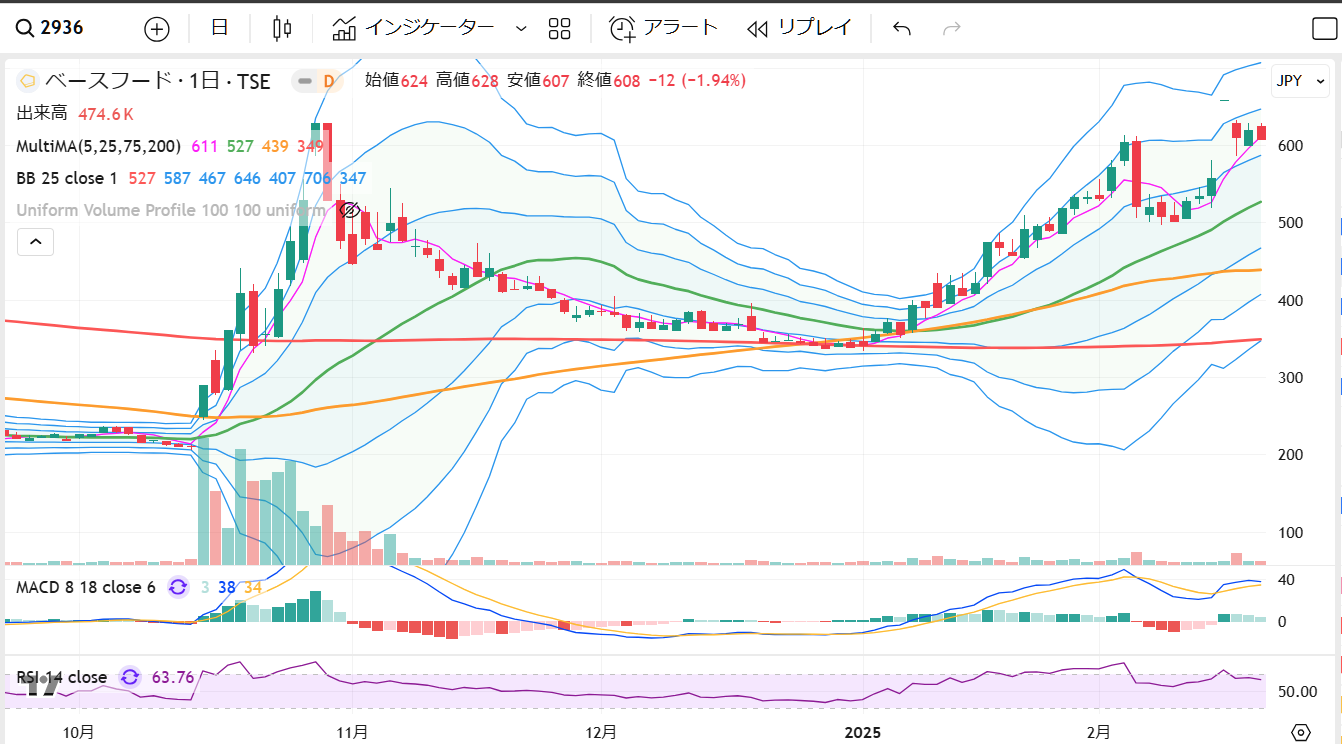Select the BB 25 close 1 legend
The height and width of the screenshot is (744, 1342).
pyautogui.click(x=67, y=179)
